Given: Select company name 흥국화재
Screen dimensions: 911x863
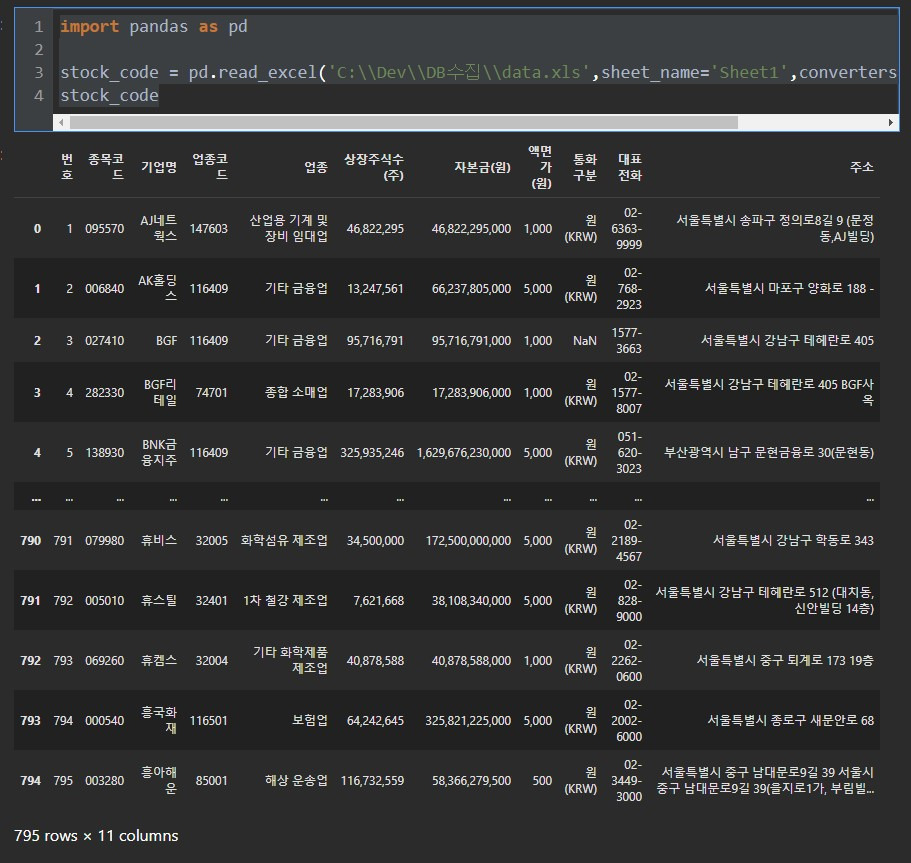Looking at the screenshot, I should click(x=159, y=720).
